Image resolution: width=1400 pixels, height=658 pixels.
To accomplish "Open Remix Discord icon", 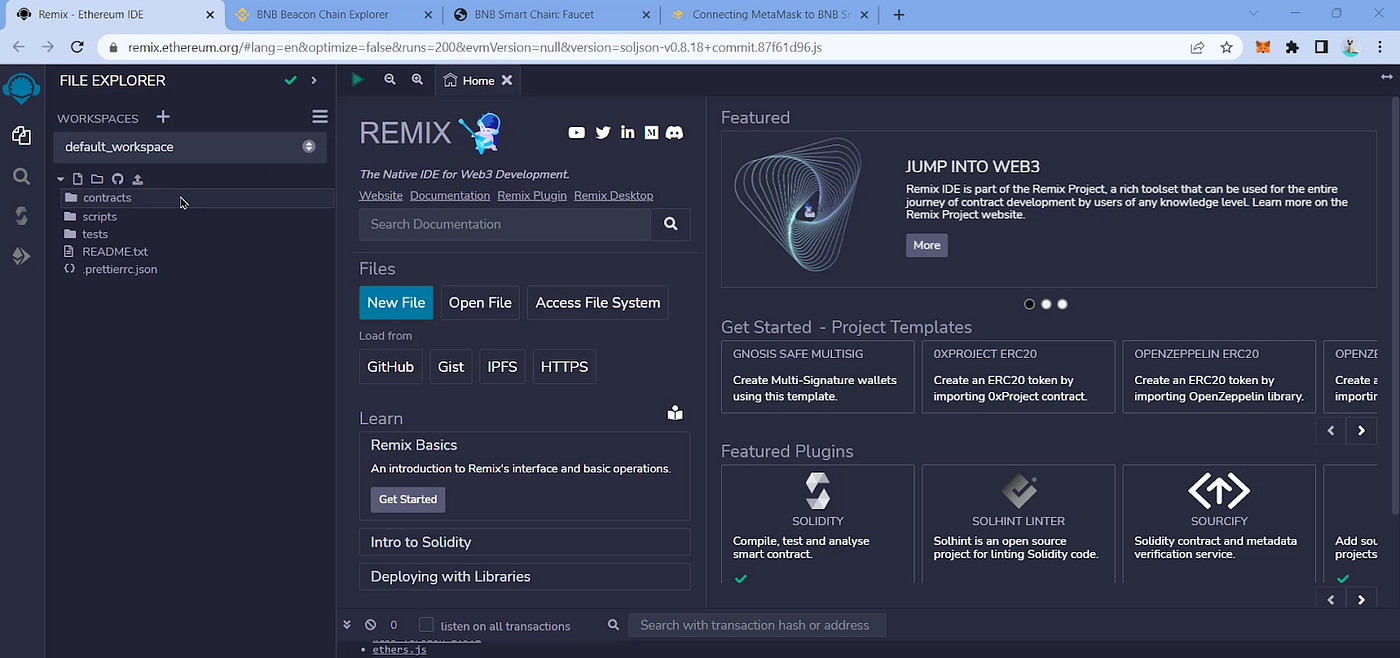I will [675, 132].
